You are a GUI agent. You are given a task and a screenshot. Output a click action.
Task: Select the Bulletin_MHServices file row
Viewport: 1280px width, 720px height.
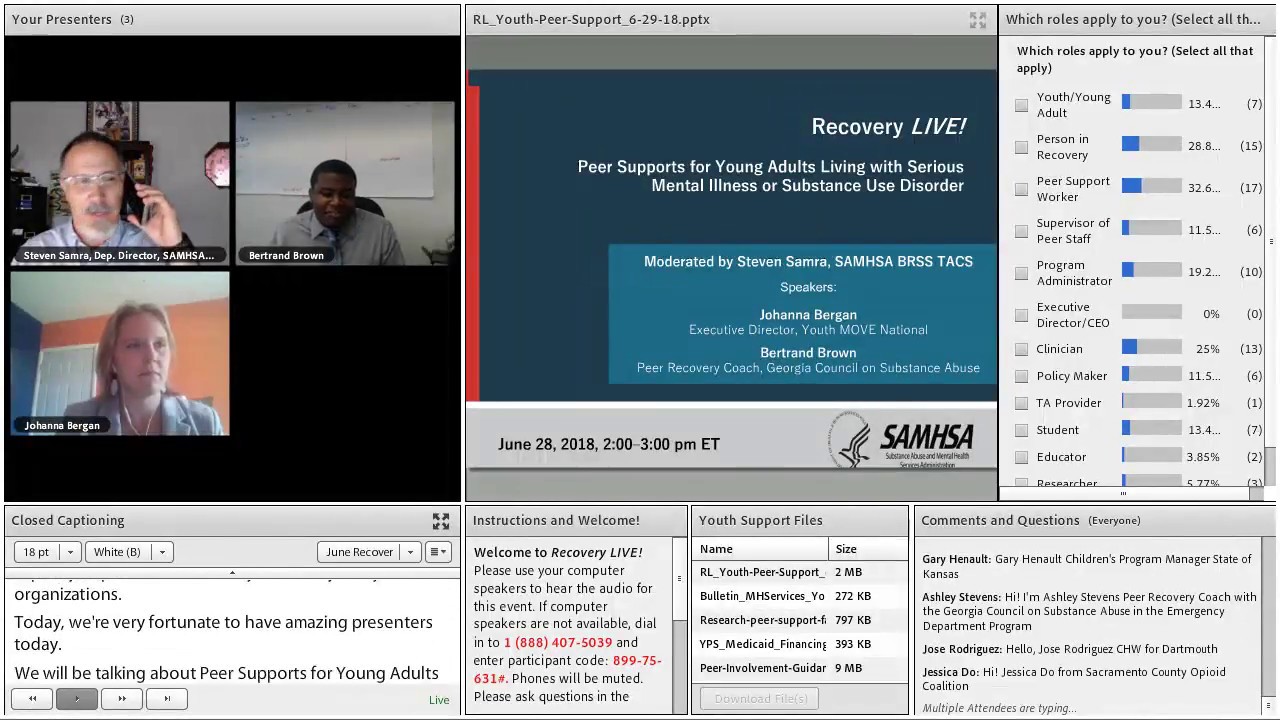pos(799,596)
